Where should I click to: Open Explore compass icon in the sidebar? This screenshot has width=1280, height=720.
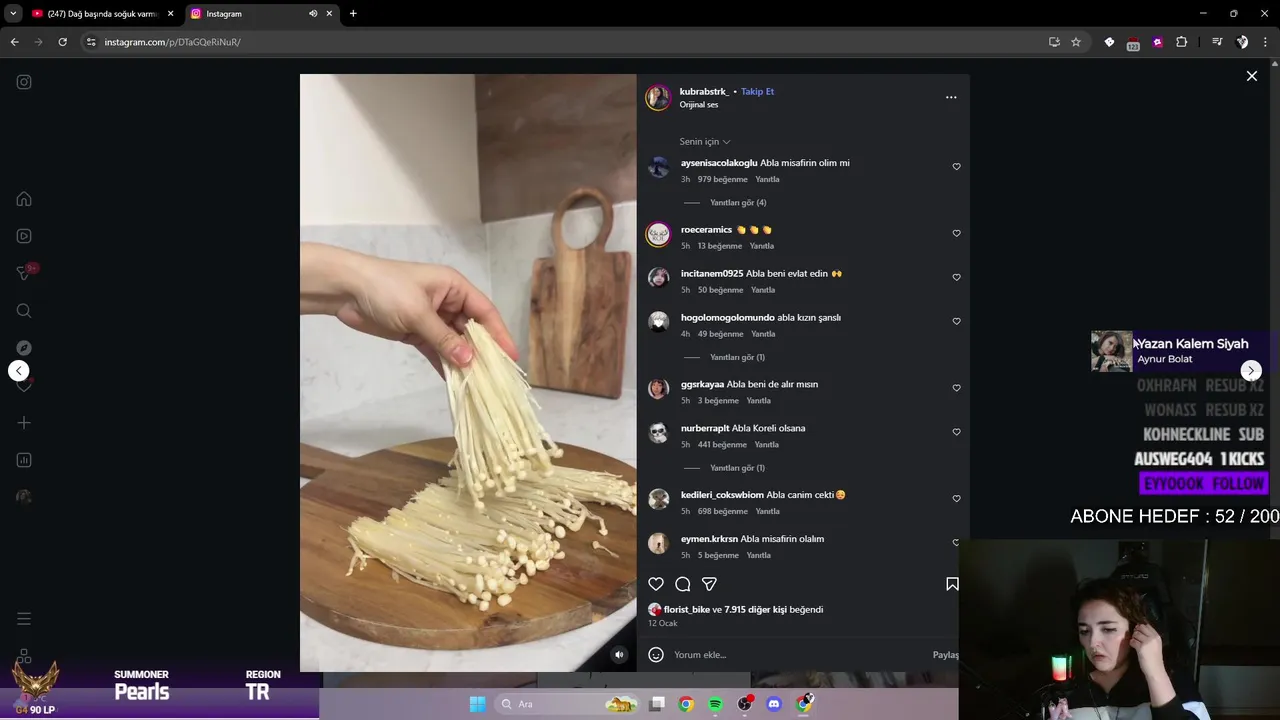tap(24, 348)
